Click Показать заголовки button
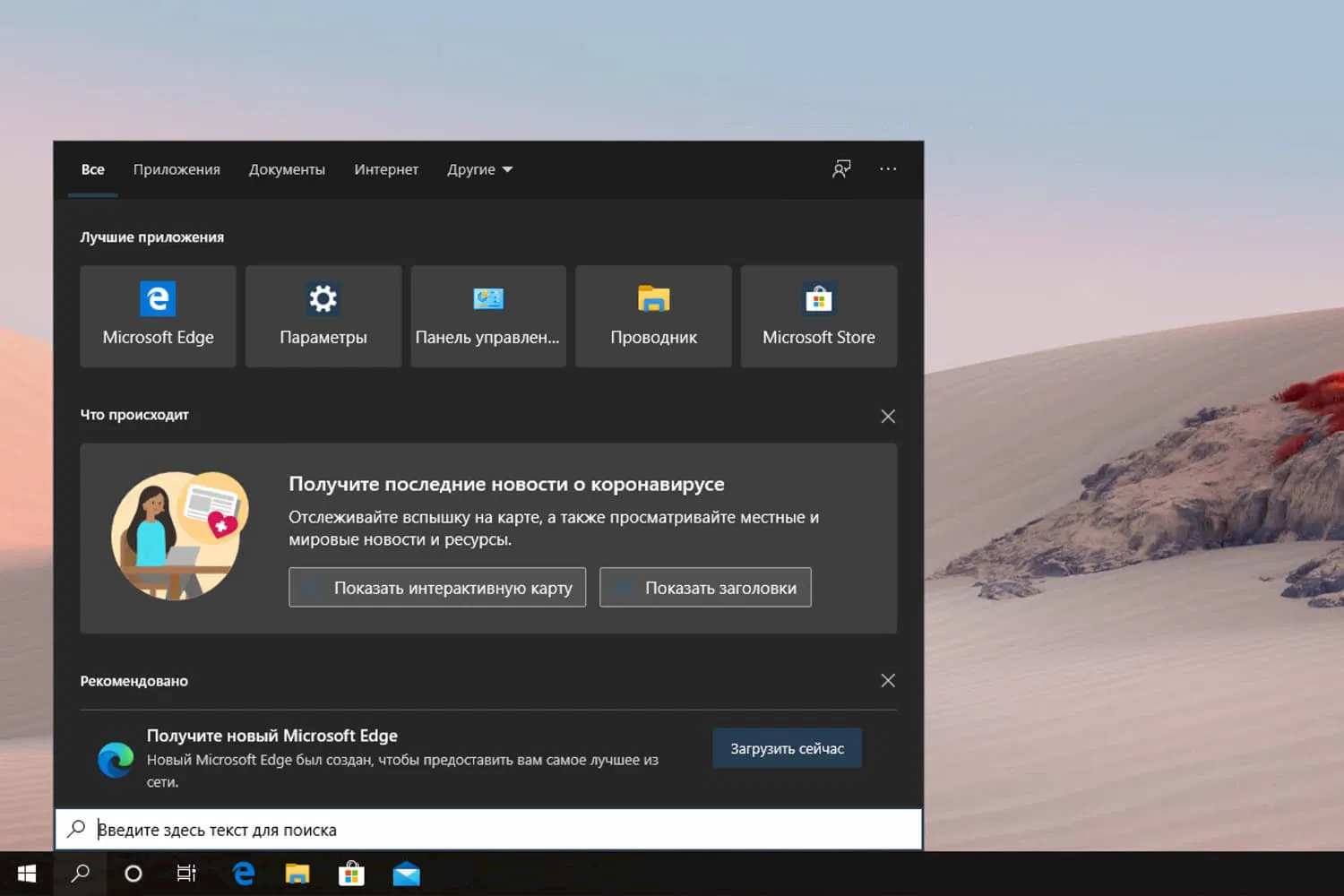This screenshot has height=896, width=1344. coord(705,588)
